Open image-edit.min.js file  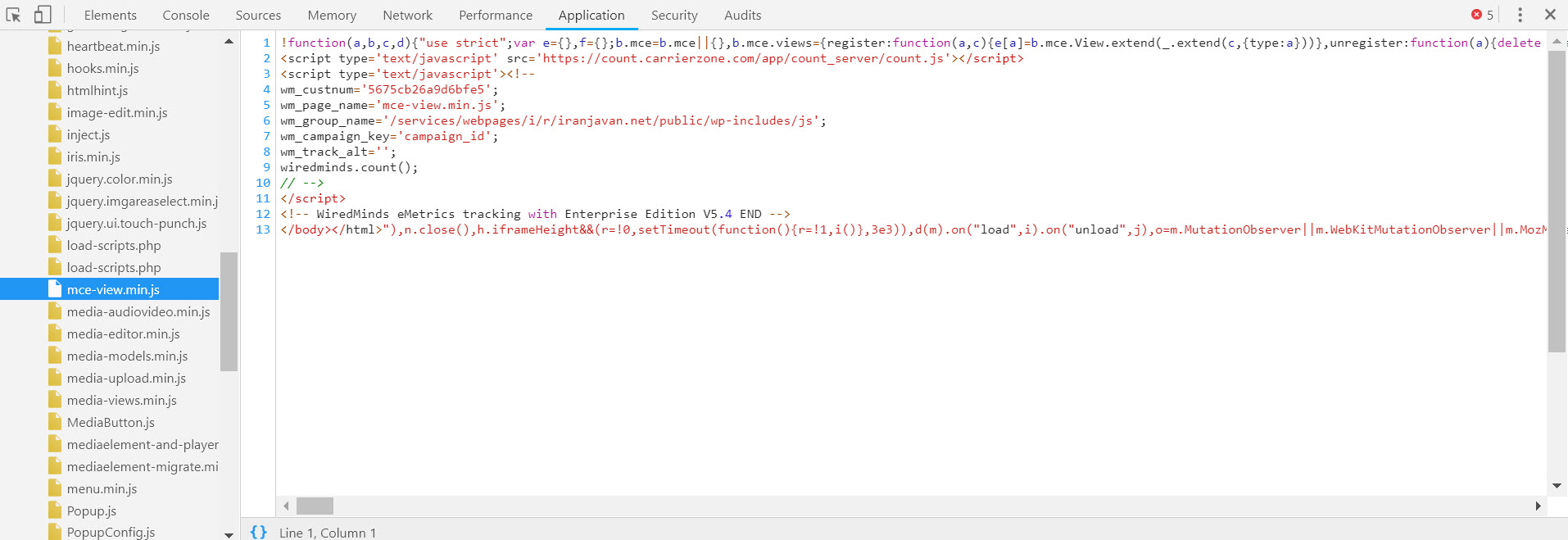117,112
